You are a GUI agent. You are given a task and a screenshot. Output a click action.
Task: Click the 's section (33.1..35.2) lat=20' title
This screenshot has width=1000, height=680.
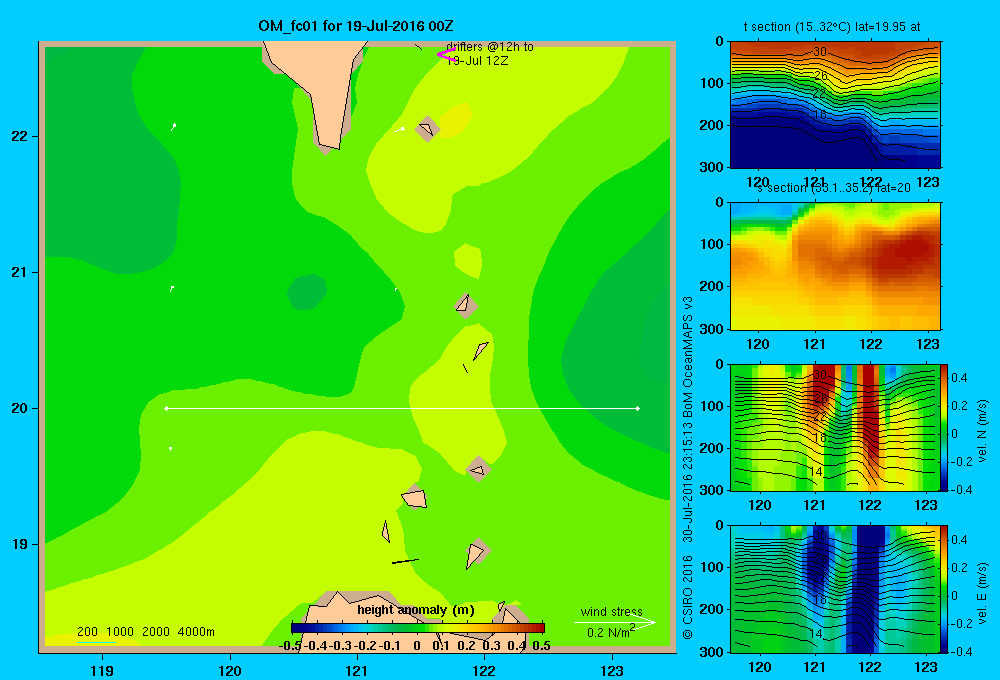834,188
